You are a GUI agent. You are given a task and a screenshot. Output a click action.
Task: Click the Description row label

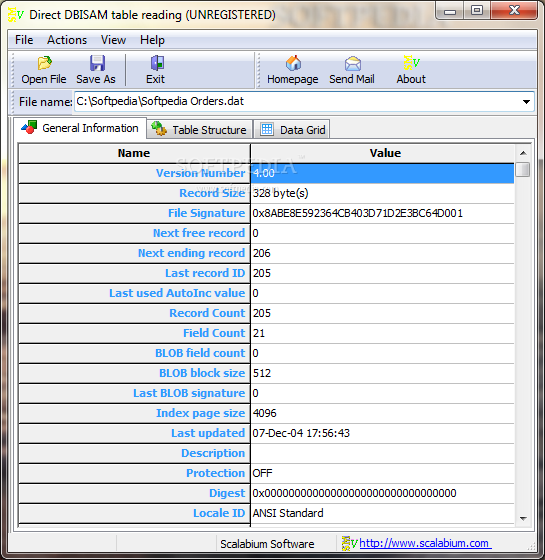tap(134, 454)
